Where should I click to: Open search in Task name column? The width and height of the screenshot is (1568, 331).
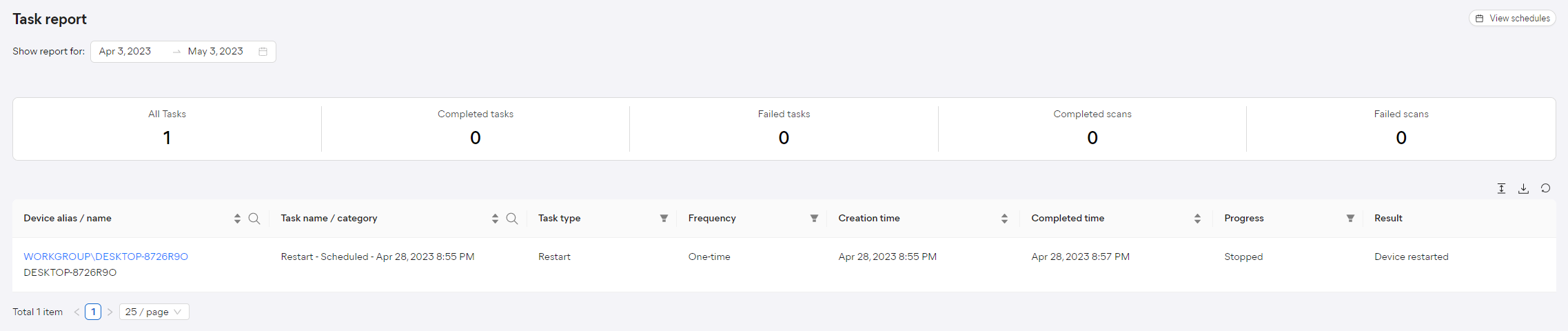[511, 219]
